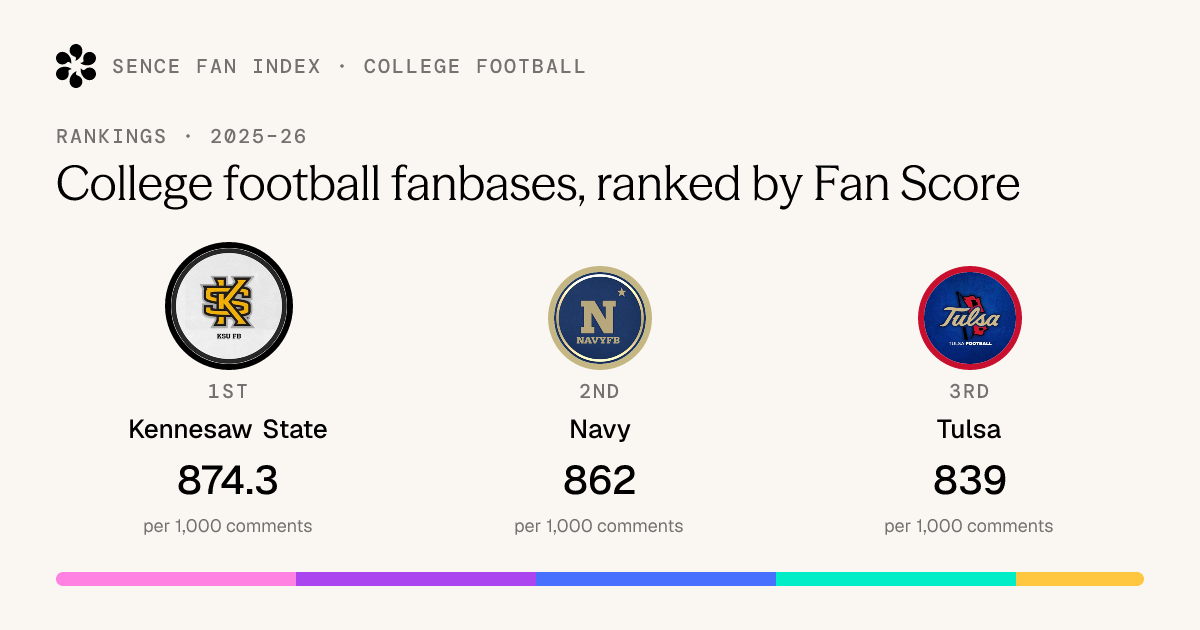Click the Sence Fan Index College Football header
Image resolution: width=1200 pixels, height=630 pixels.
(x=349, y=67)
